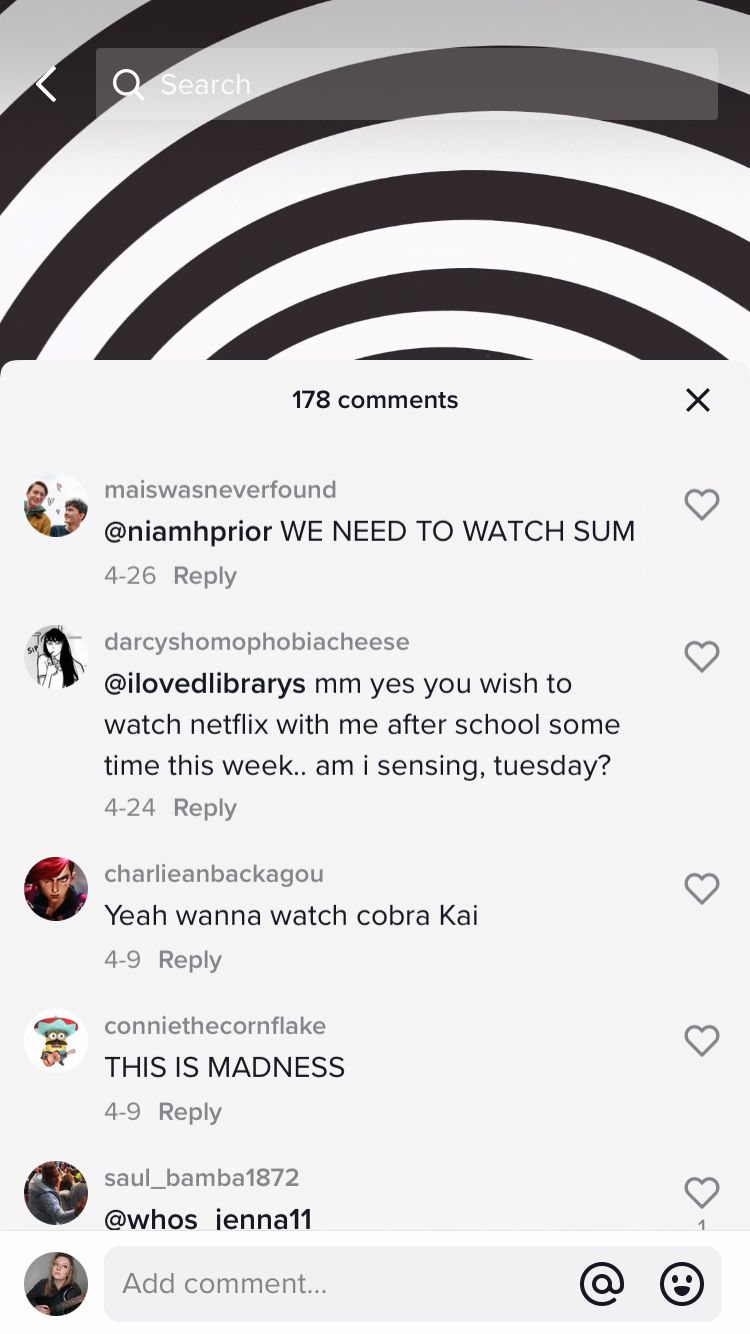Reply to darcyshomophobiacheese's comment

pyautogui.click(x=205, y=808)
